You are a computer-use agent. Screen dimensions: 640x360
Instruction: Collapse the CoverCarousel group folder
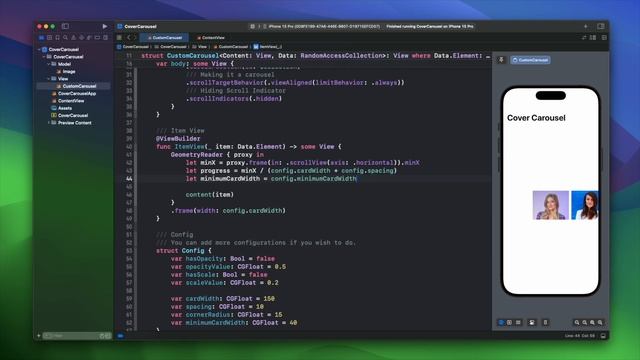tap(44, 57)
